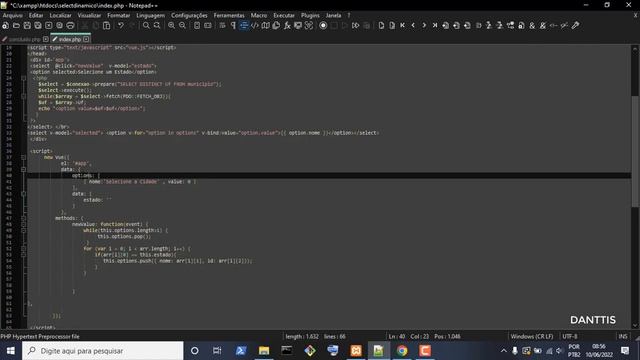Screen dimensions: 640x360
Task: Click the Windows taskbar search box
Action: 102,351
